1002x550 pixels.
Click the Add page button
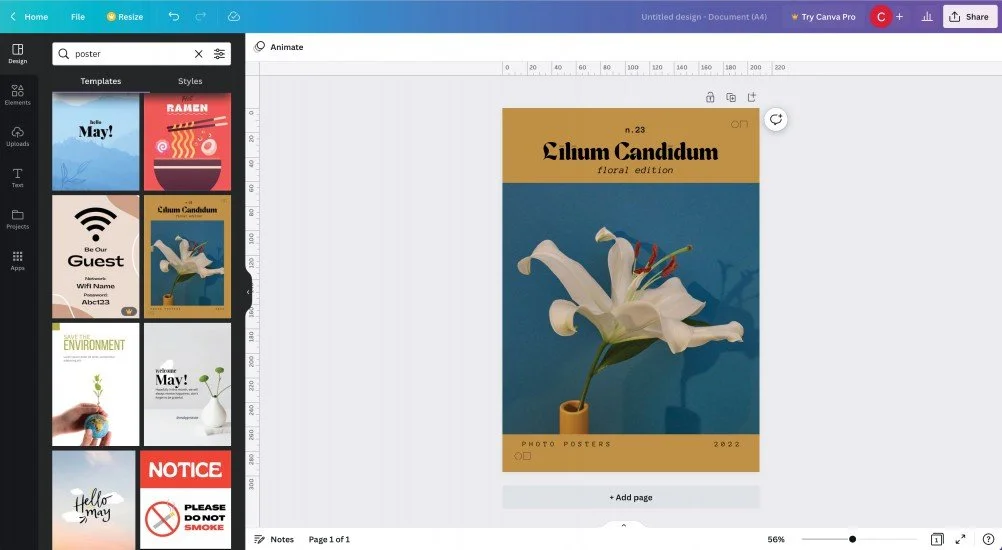(631, 497)
